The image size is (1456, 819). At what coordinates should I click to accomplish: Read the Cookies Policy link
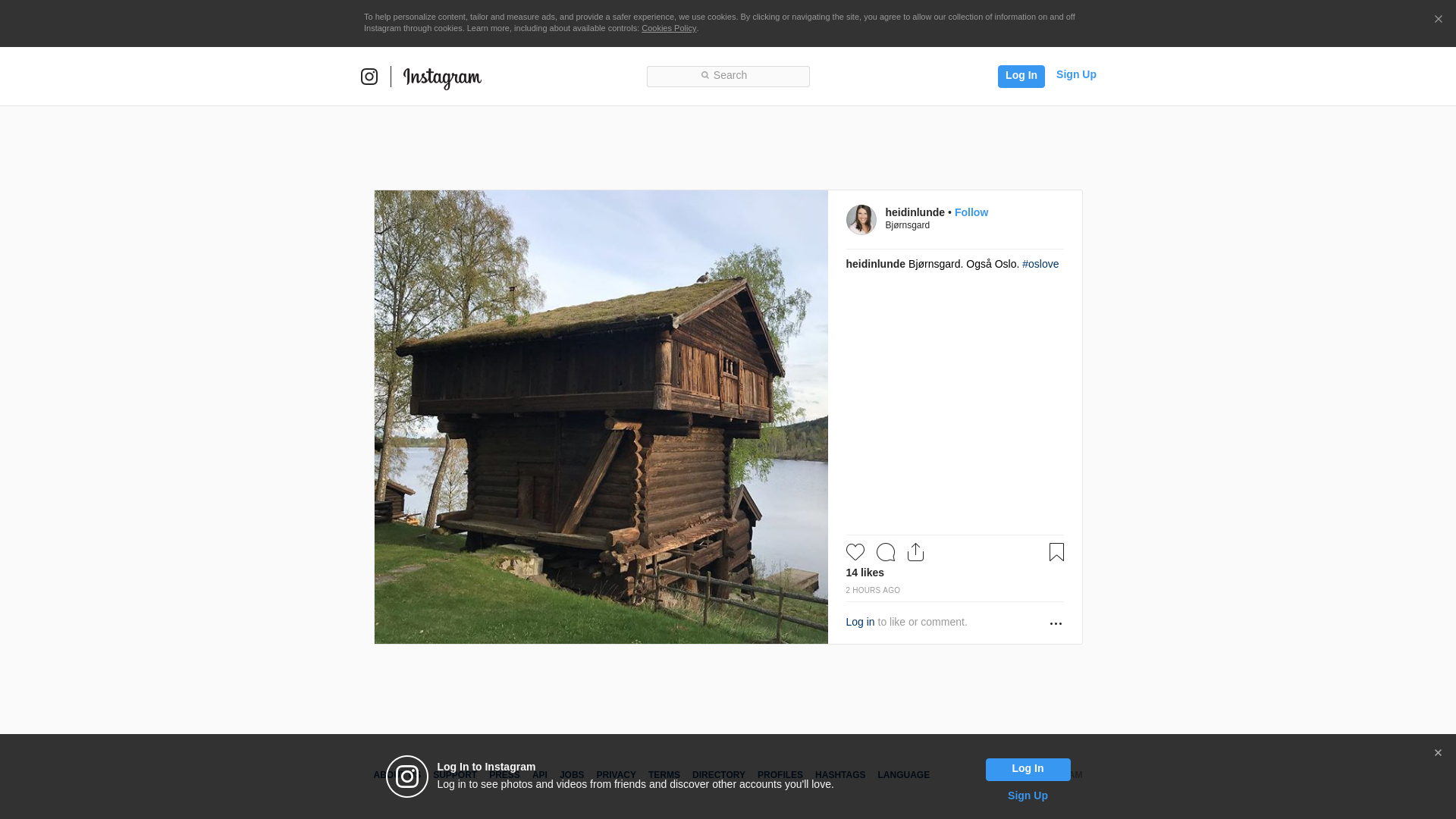pyautogui.click(x=668, y=28)
